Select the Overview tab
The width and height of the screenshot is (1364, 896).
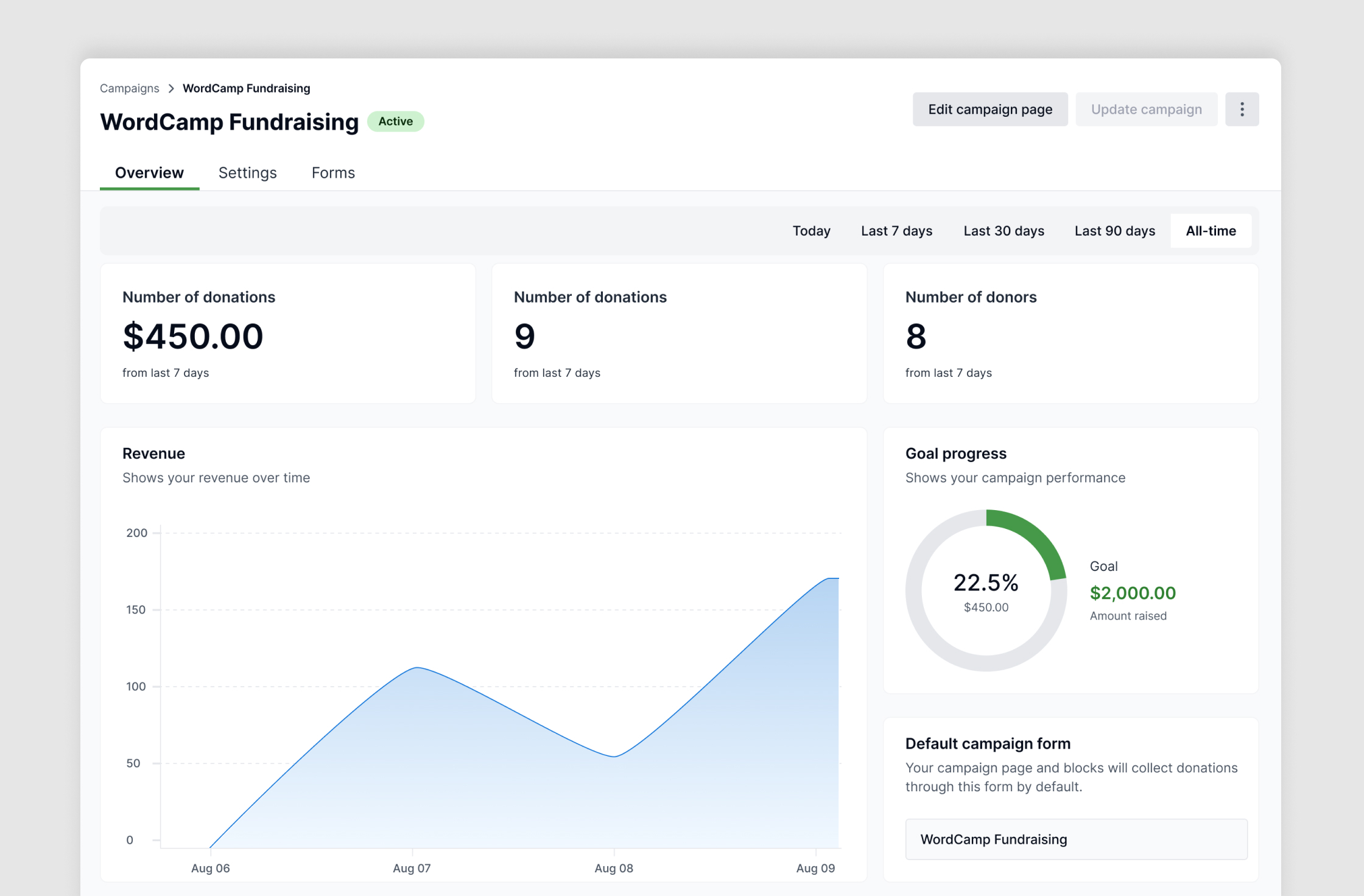(149, 173)
